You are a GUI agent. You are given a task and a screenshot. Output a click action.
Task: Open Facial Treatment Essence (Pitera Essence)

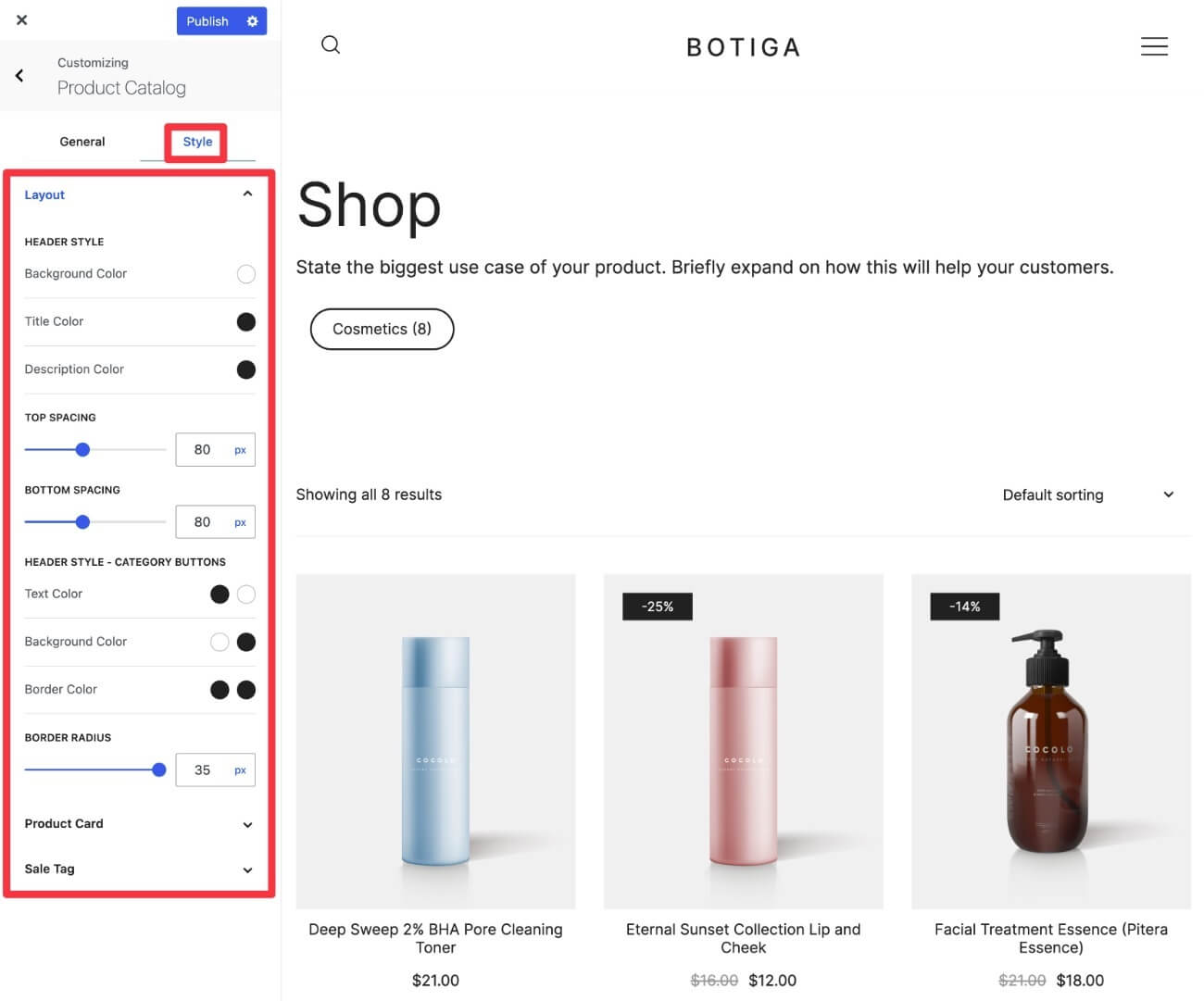coord(1051,938)
